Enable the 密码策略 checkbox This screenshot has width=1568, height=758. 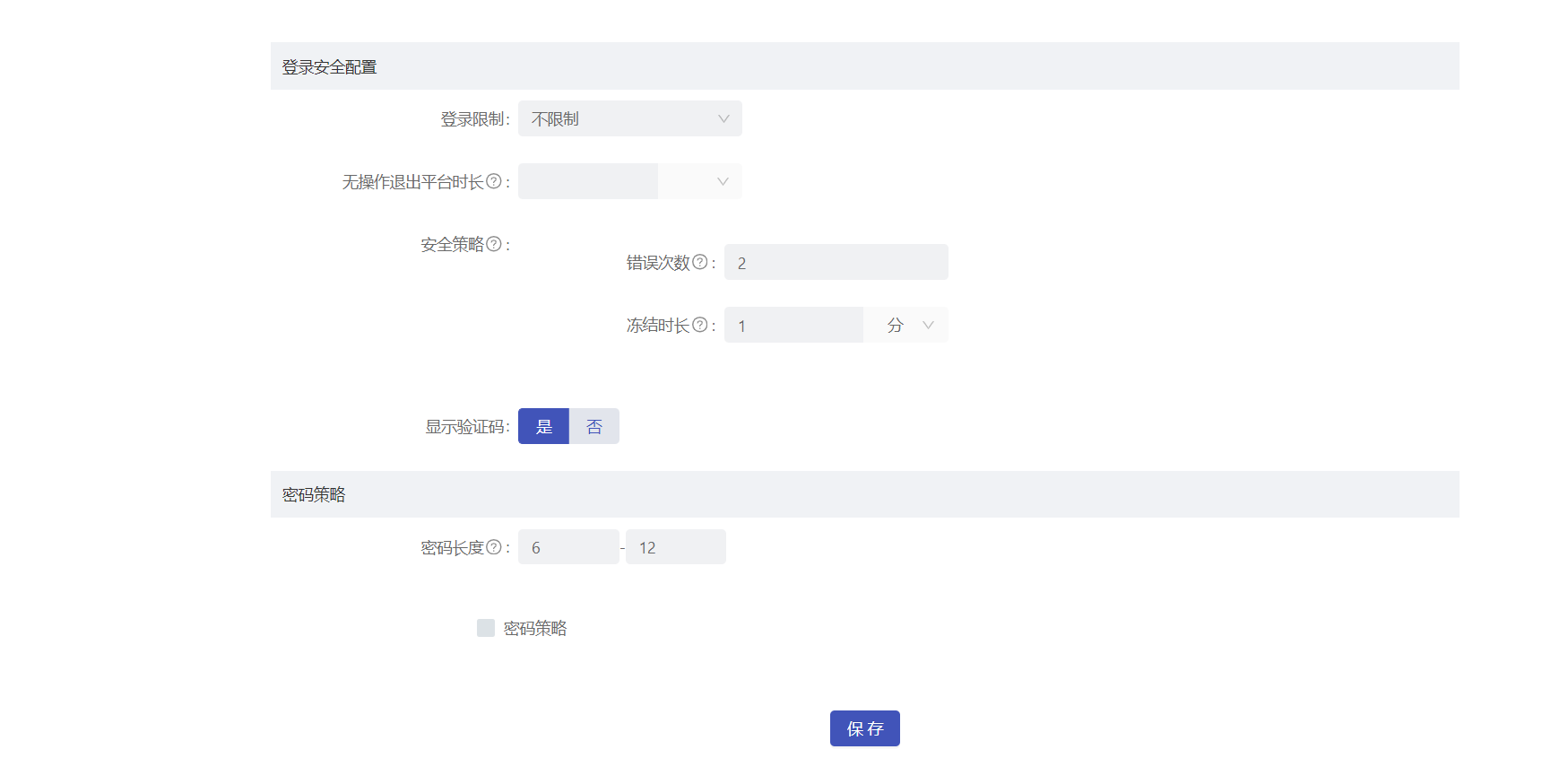tap(486, 628)
